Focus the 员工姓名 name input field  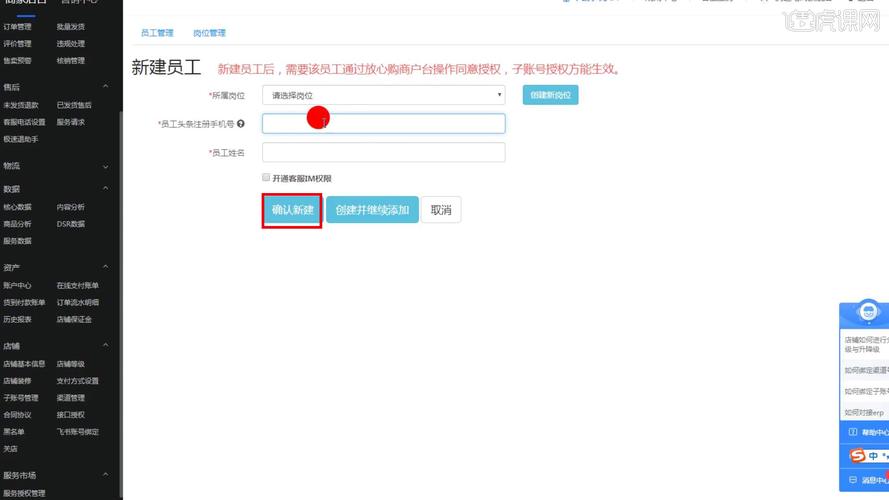point(384,152)
